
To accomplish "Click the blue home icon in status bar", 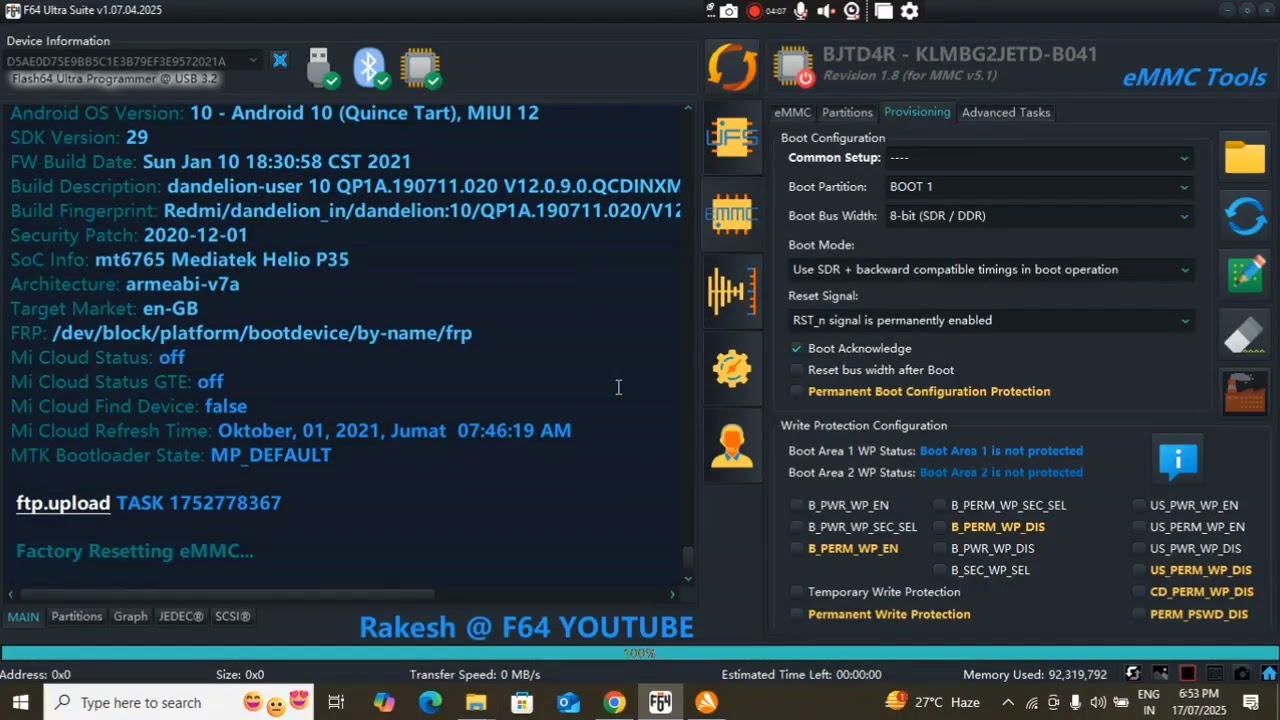I will pyautogui.click(x=1269, y=674).
